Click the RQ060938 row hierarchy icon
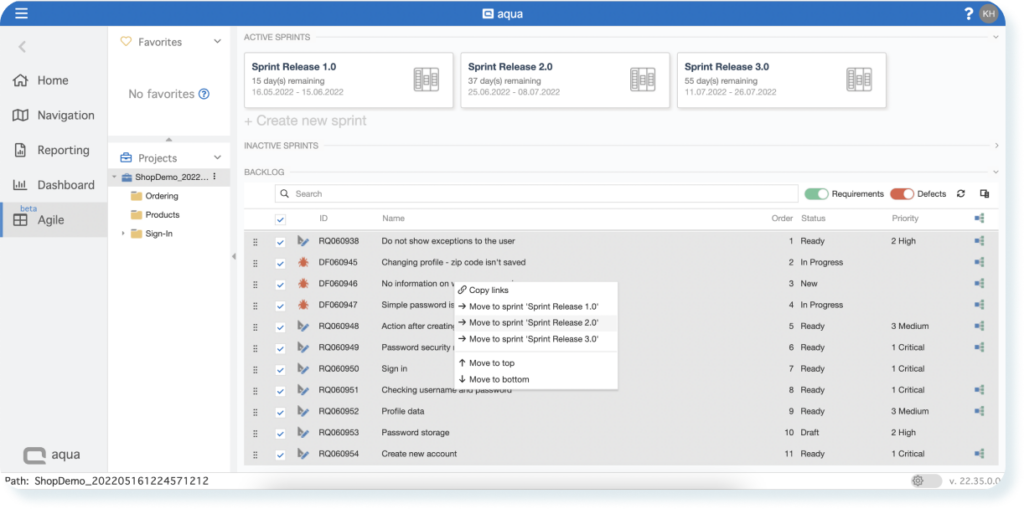Image resolution: width=1024 pixels, height=509 pixels. coord(979,241)
